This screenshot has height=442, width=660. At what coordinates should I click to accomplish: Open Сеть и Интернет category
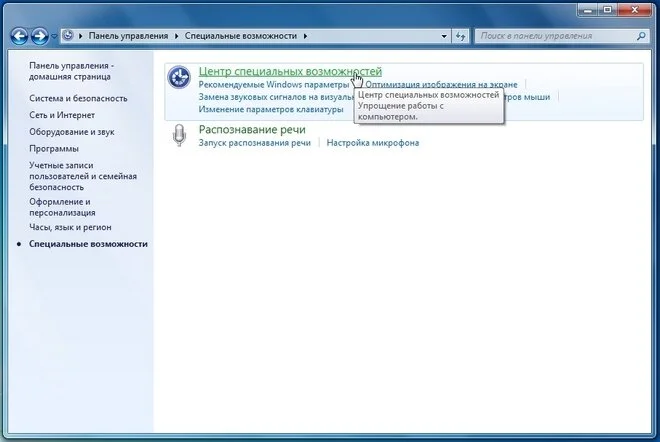click(62, 115)
